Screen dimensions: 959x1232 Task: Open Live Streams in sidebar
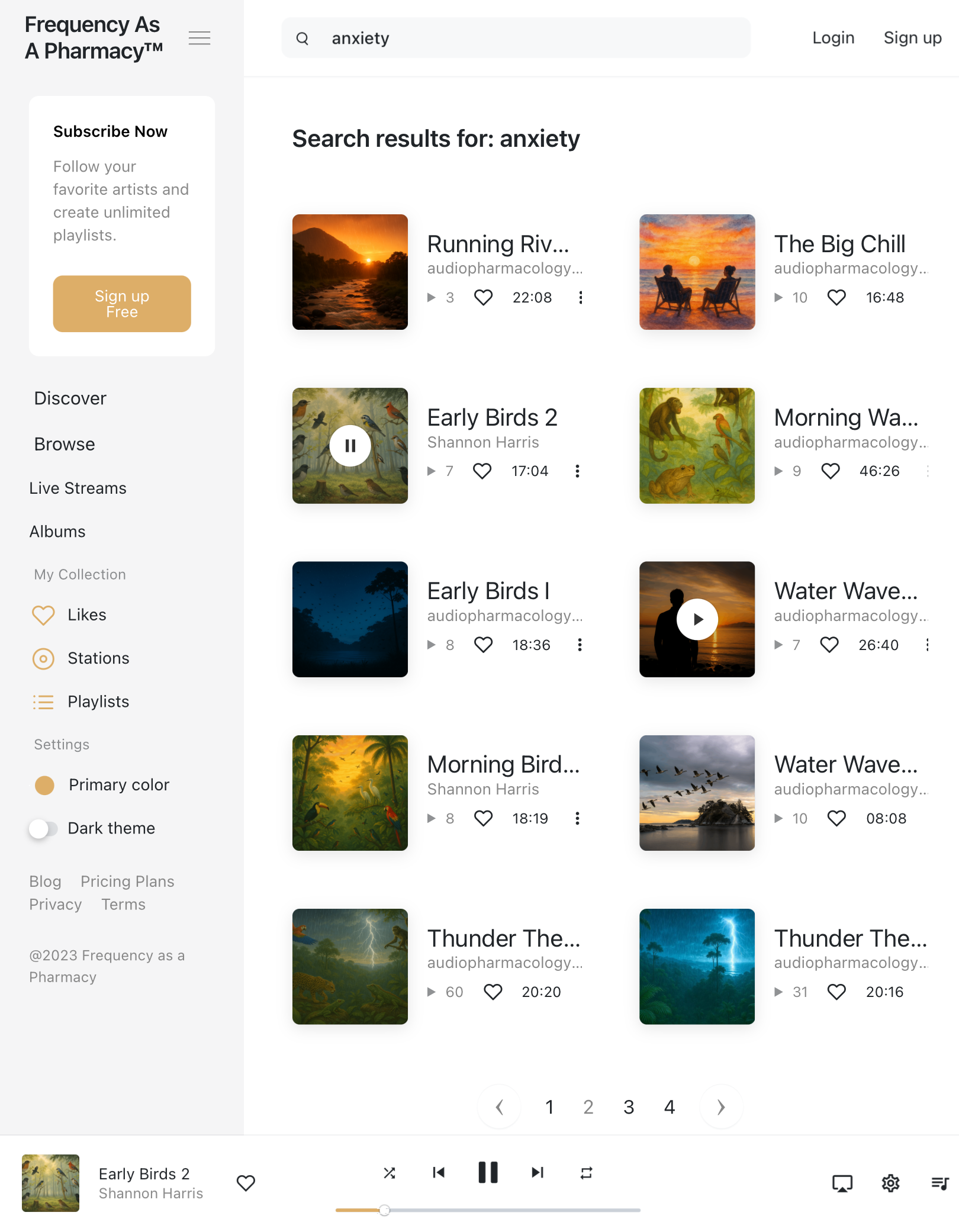78,488
